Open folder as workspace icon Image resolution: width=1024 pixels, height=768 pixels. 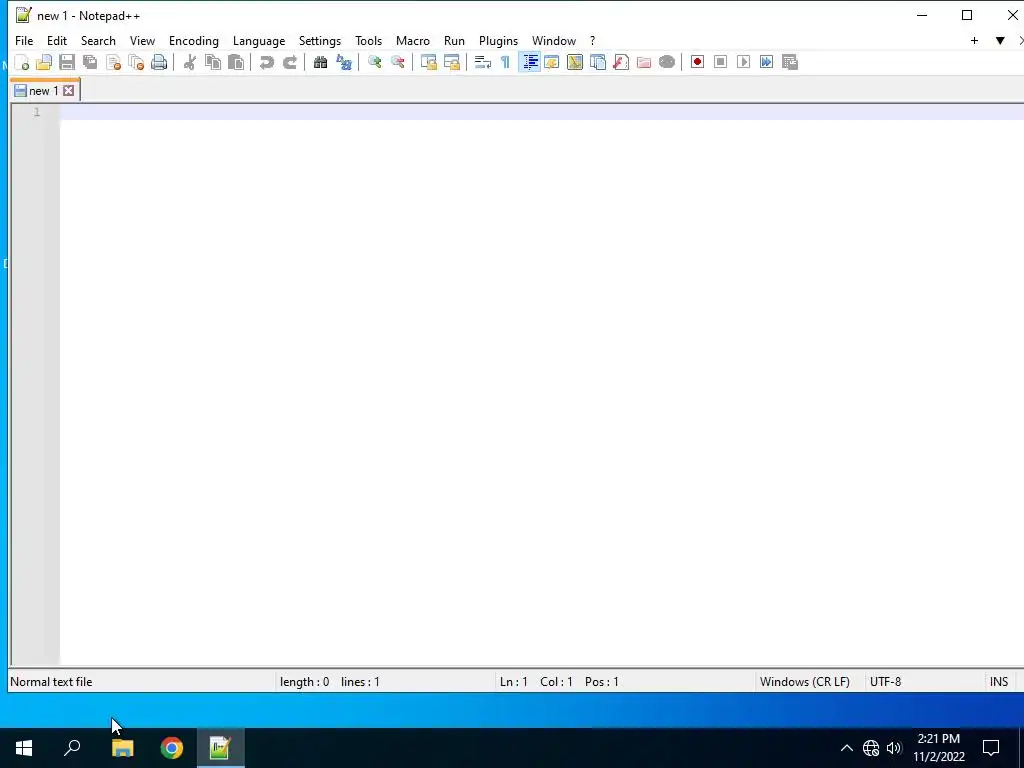pyautogui.click(x=643, y=62)
